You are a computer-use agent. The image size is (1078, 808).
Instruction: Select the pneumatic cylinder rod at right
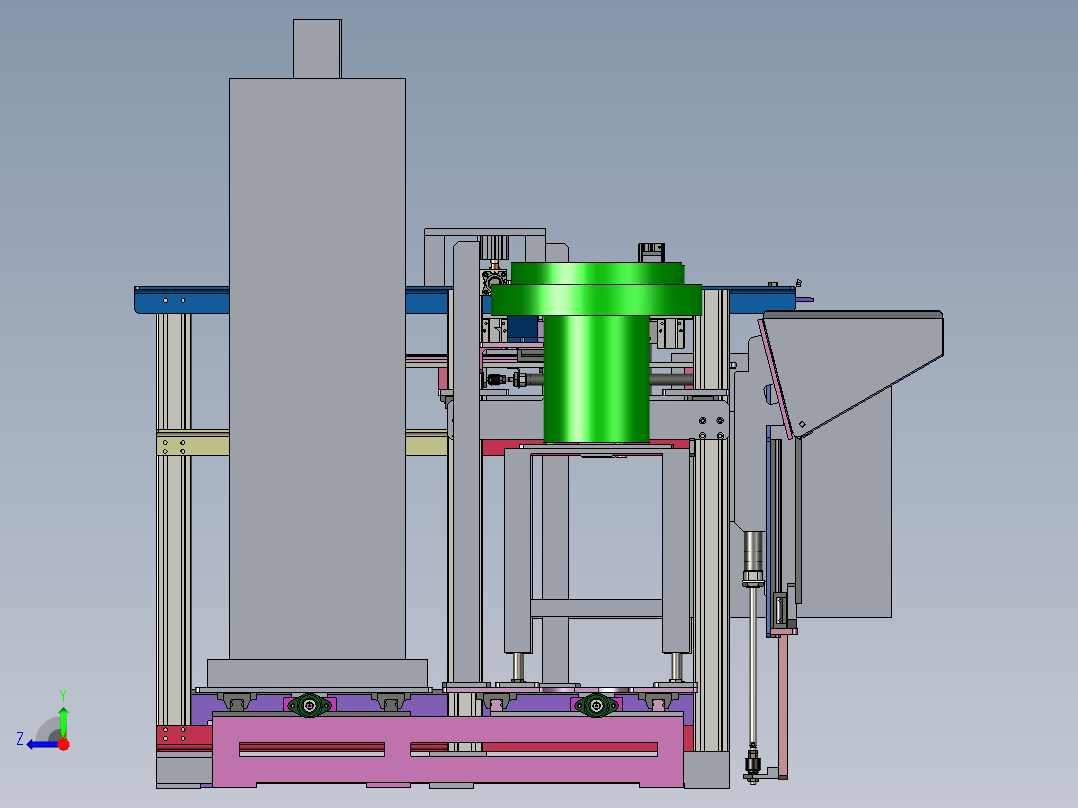tap(754, 664)
